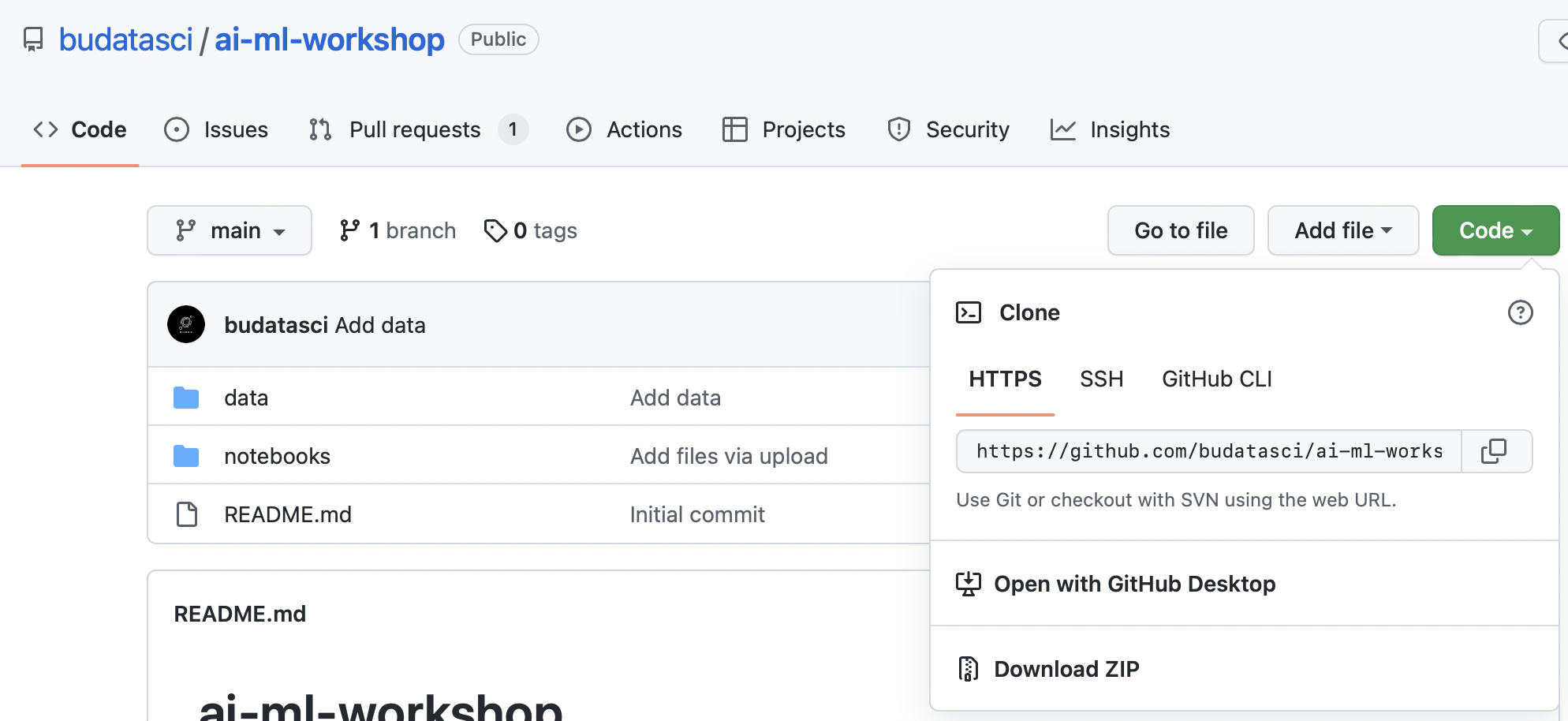Image resolution: width=1568 pixels, height=721 pixels.
Task: Expand the main branch selector dropdown
Action: 230,230
